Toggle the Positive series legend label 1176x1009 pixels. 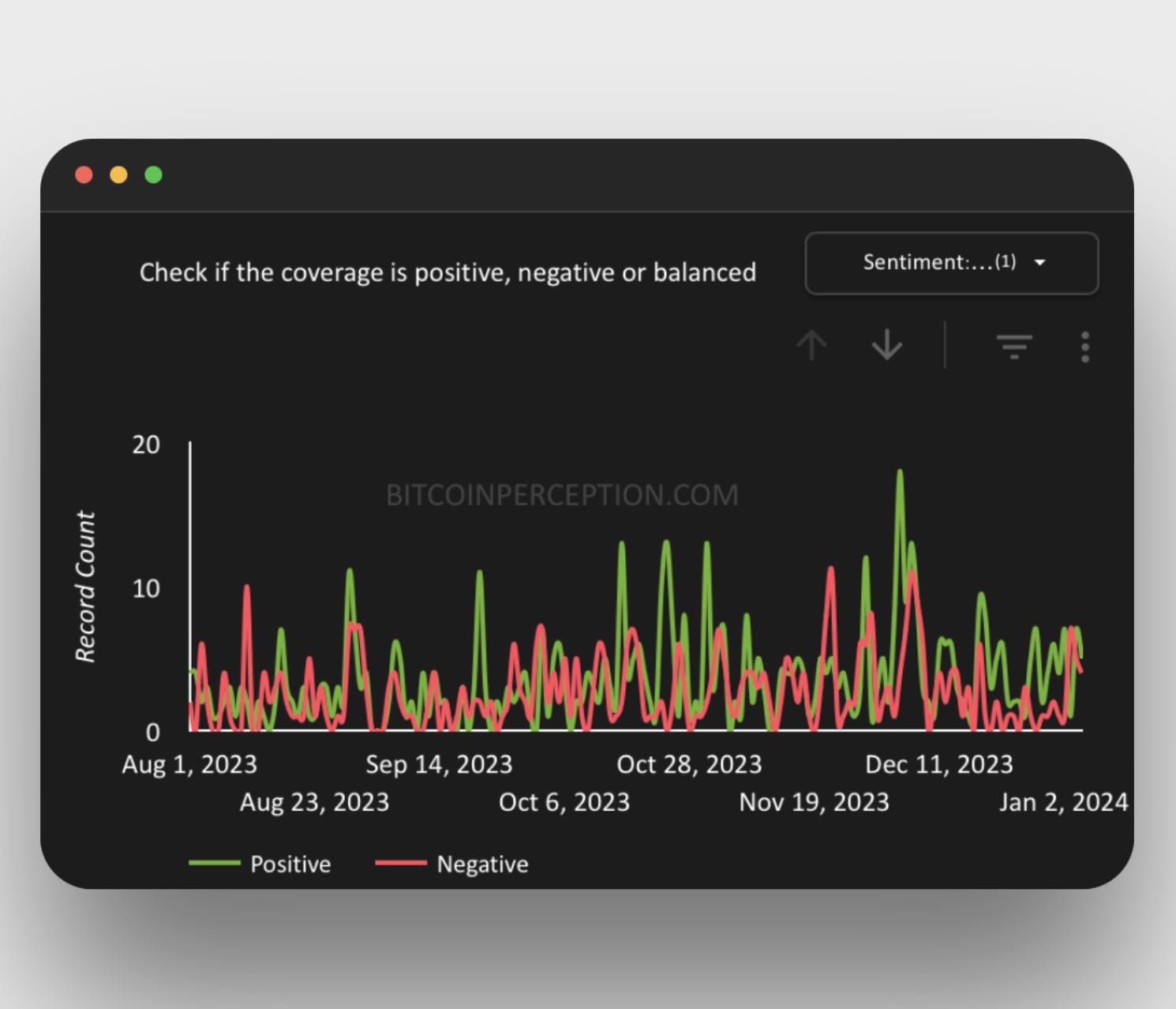click(x=290, y=864)
